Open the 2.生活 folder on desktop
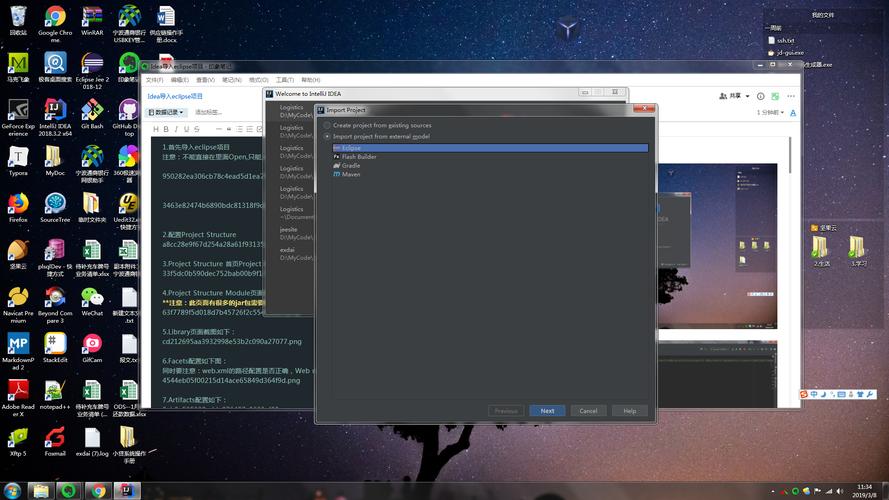889x500 pixels. tap(820, 251)
